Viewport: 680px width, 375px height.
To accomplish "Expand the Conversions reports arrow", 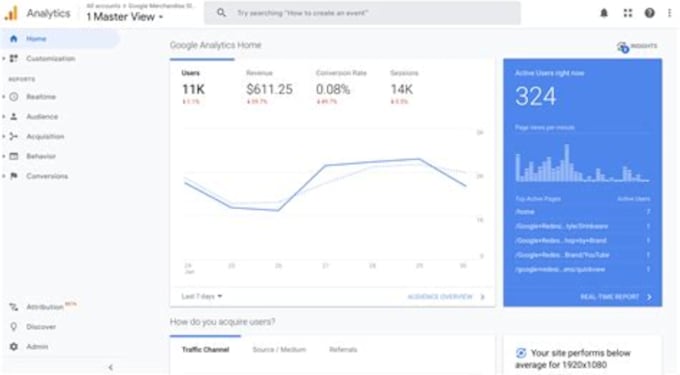I will click(4, 176).
